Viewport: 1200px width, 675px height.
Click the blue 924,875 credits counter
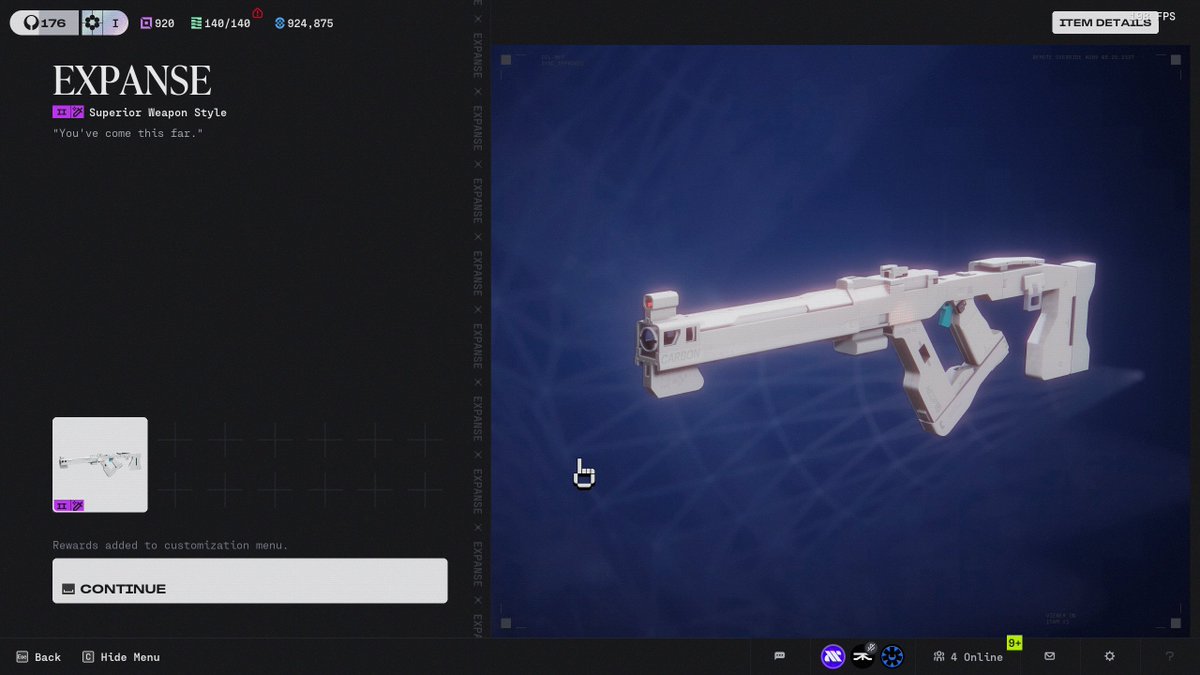pyautogui.click(x=304, y=23)
